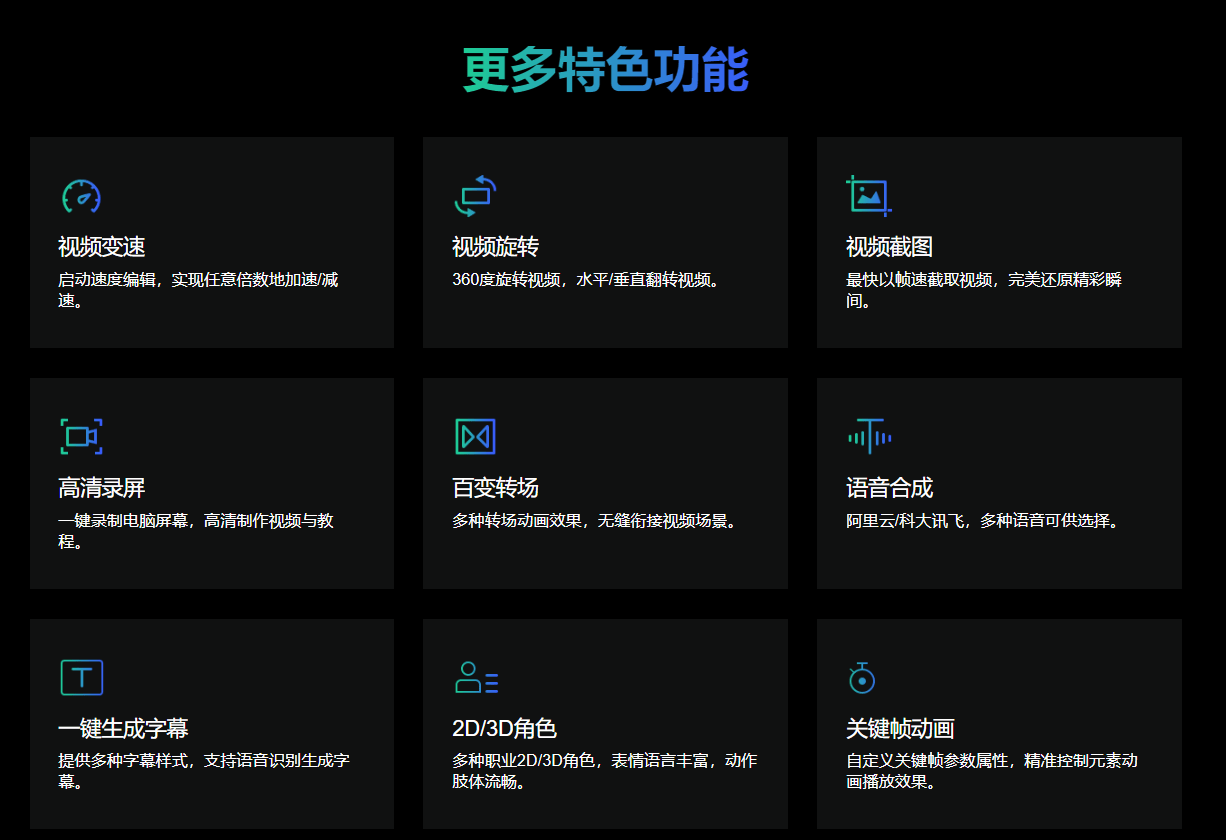Click the 一键生成字幕 text icon
The width and height of the screenshot is (1226, 840).
80,677
